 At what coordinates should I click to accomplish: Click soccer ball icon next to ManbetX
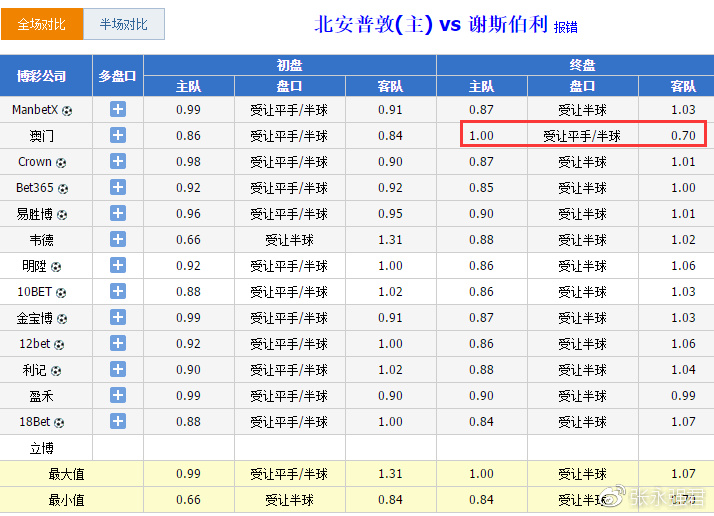click(68, 110)
